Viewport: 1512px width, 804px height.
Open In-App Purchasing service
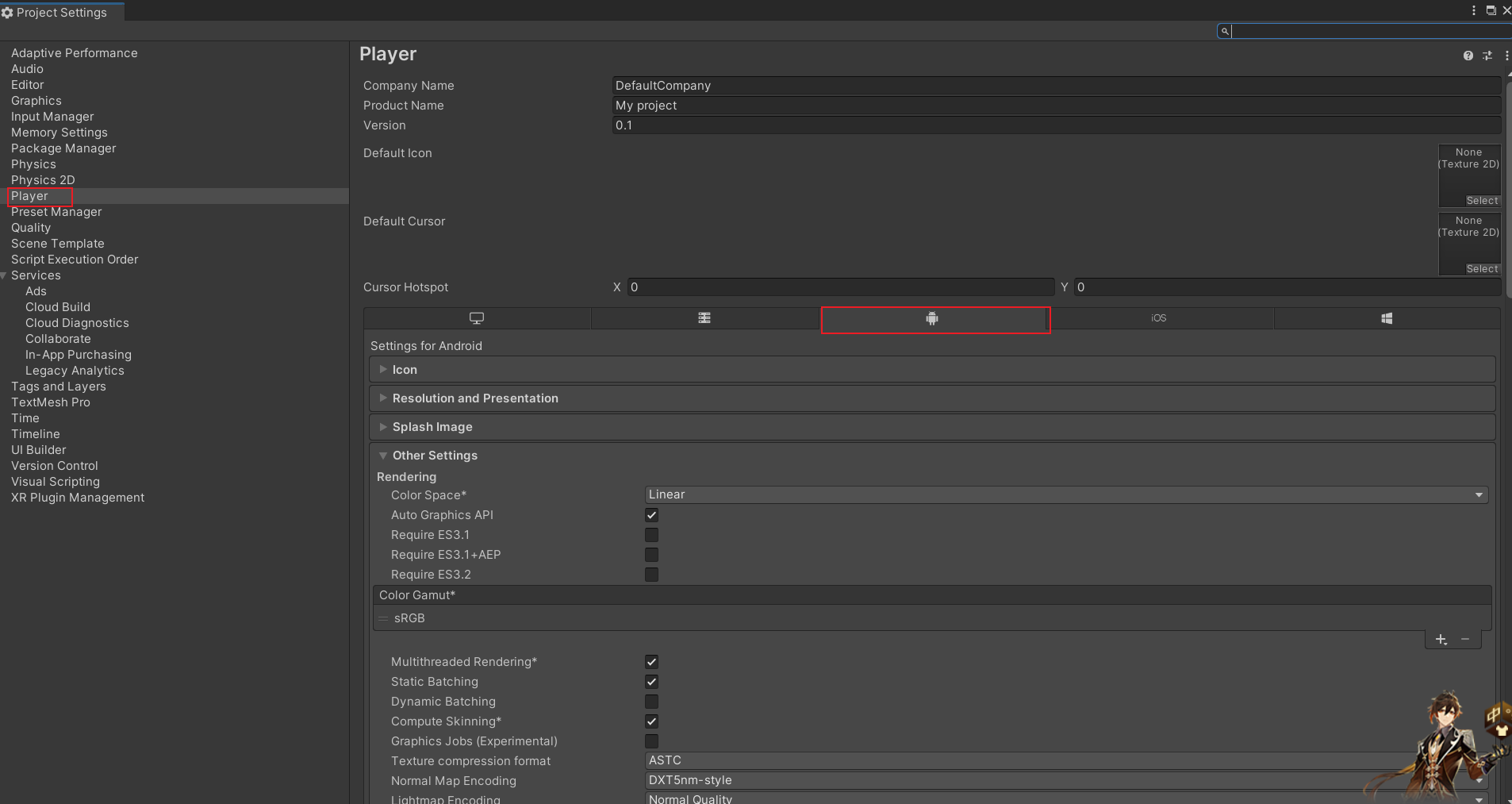(79, 355)
